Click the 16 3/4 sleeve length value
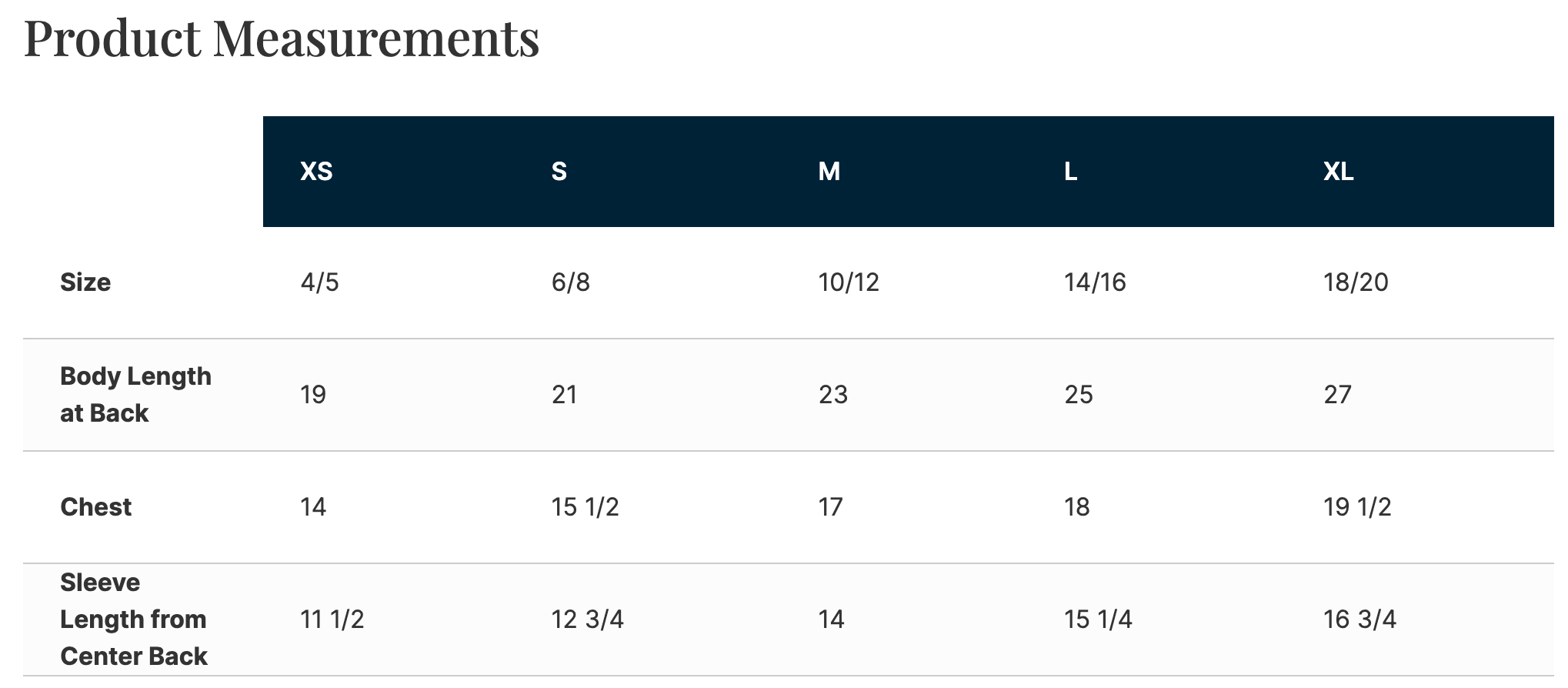 coord(1359,620)
